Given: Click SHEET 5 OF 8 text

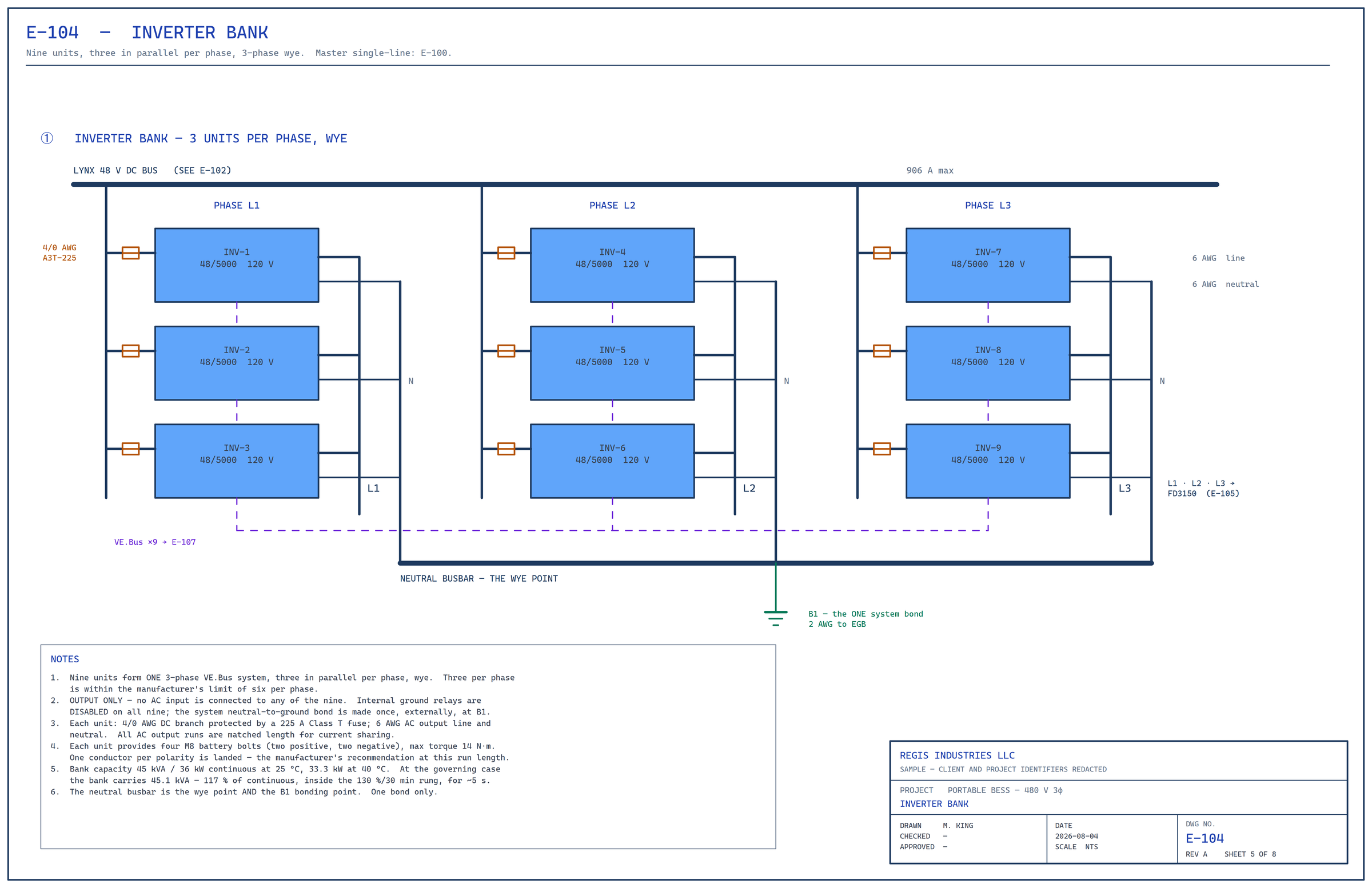Looking at the screenshot, I should [1250, 854].
